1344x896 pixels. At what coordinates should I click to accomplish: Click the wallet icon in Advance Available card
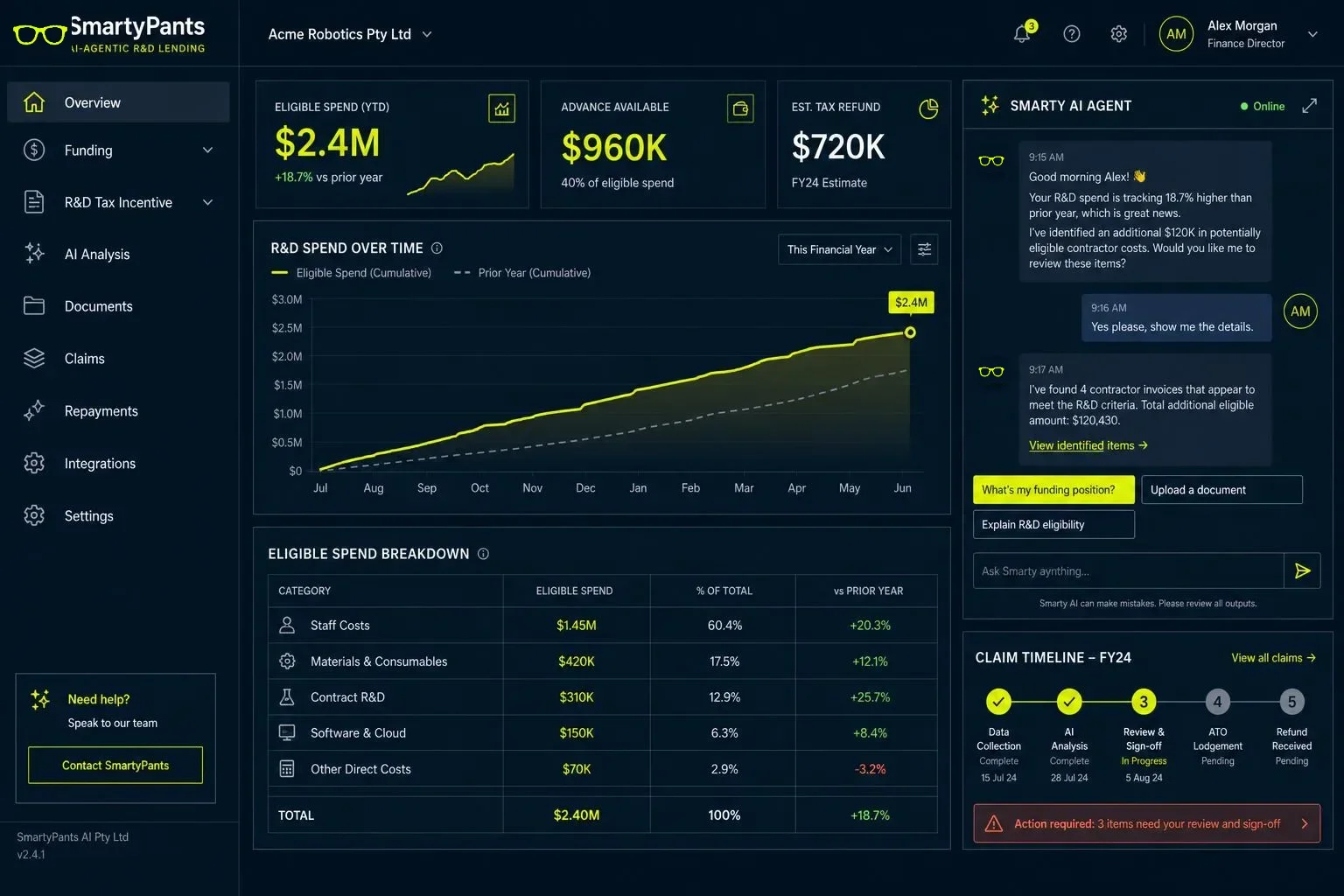click(x=740, y=108)
